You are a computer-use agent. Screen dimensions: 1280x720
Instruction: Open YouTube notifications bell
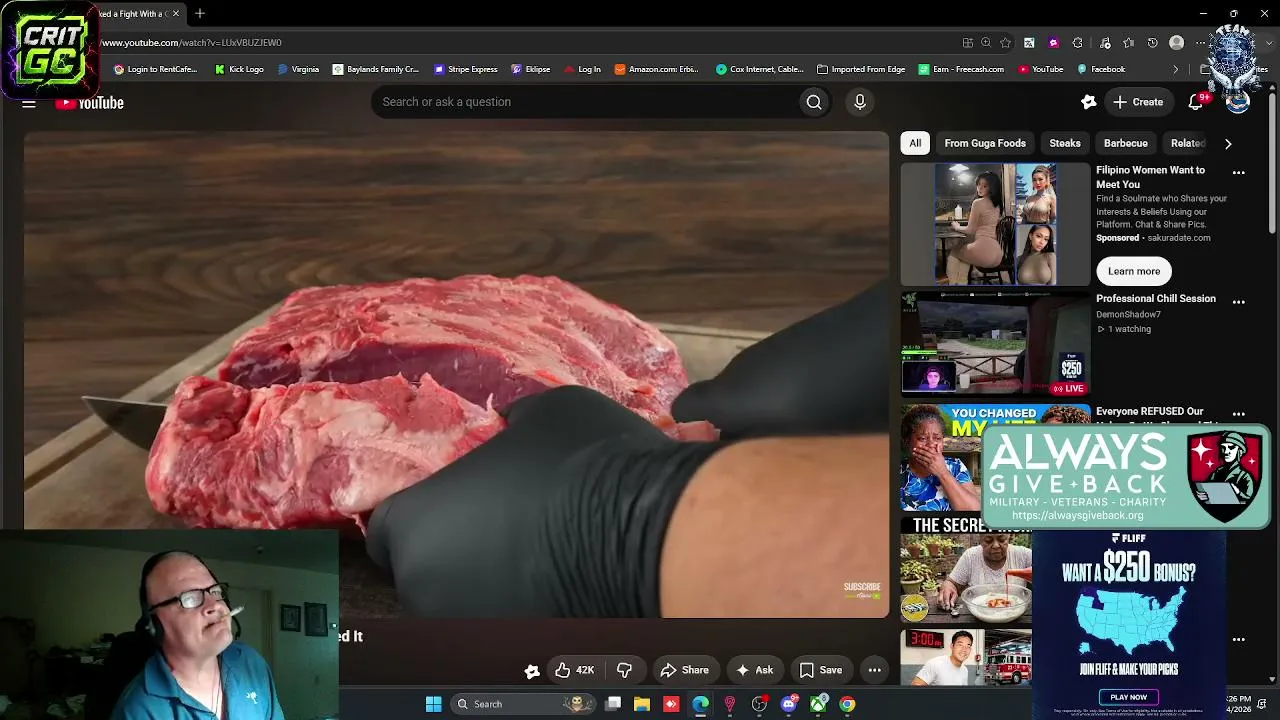click(x=1196, y=102)
